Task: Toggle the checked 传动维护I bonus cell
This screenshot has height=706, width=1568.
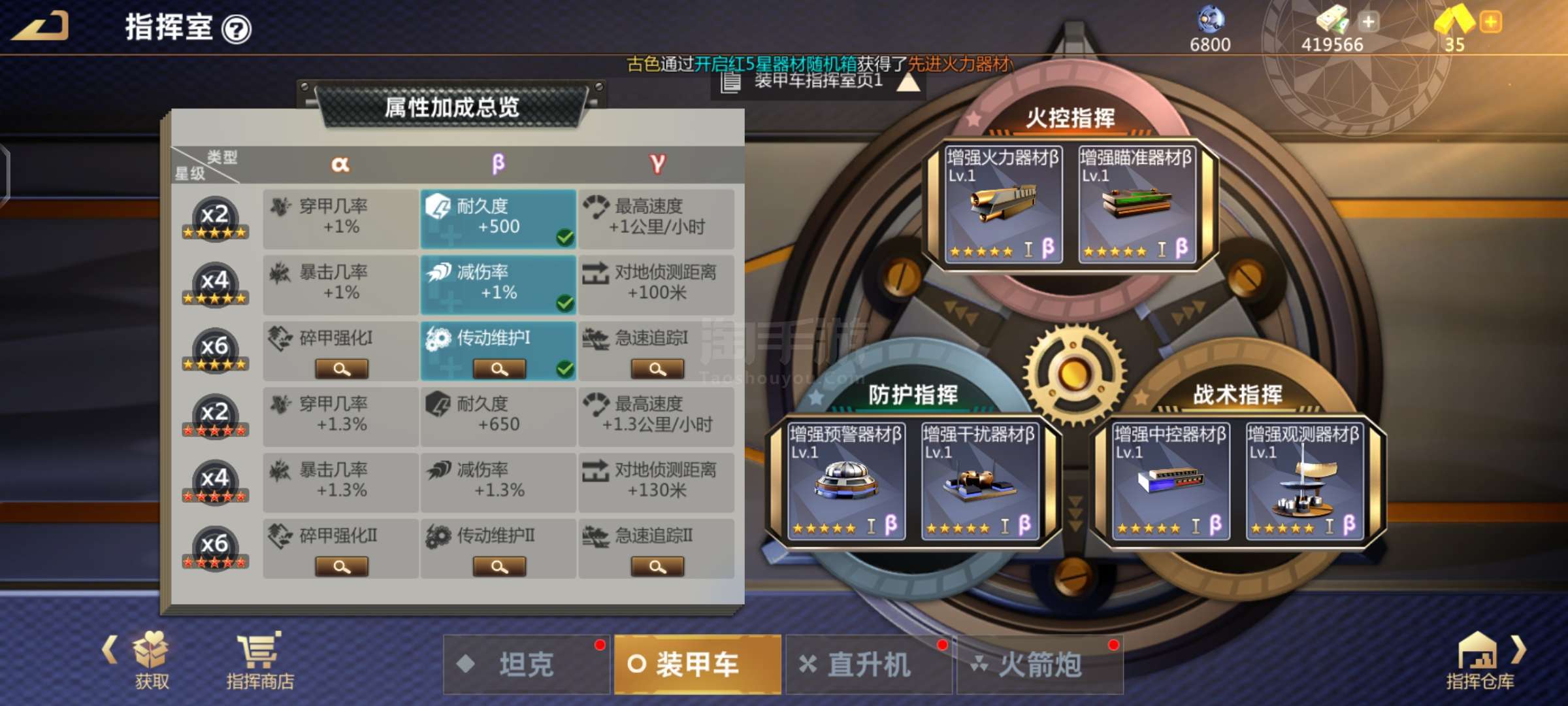Action: pos(498,351)
